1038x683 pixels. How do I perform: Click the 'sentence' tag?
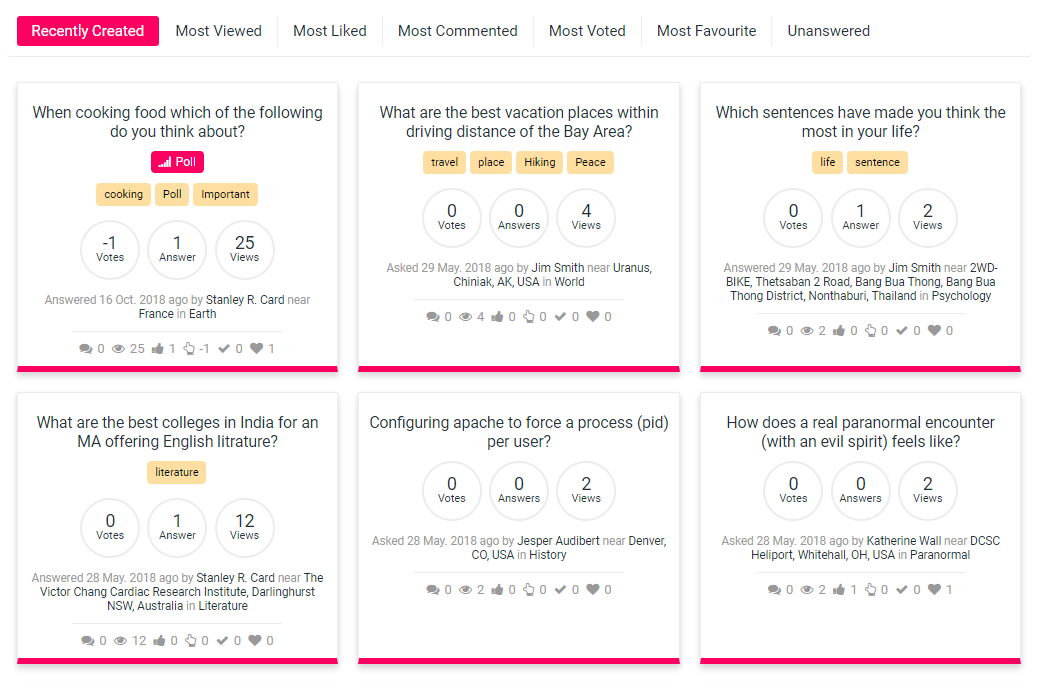(877, 162)
